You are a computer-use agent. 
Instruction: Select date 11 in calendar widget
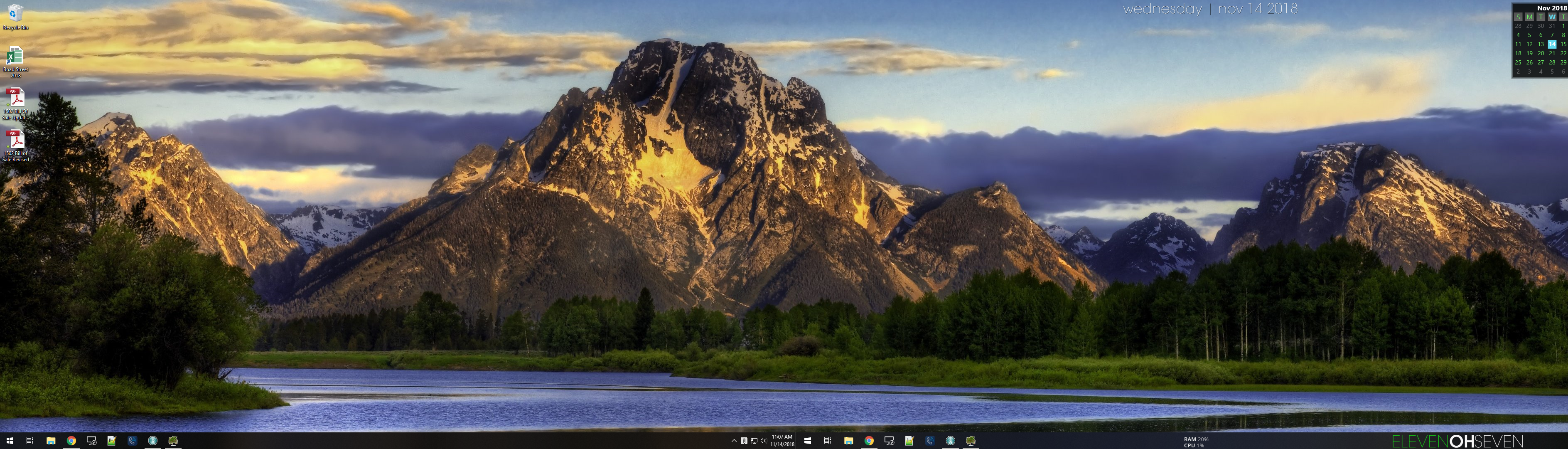pos(1518,44)
